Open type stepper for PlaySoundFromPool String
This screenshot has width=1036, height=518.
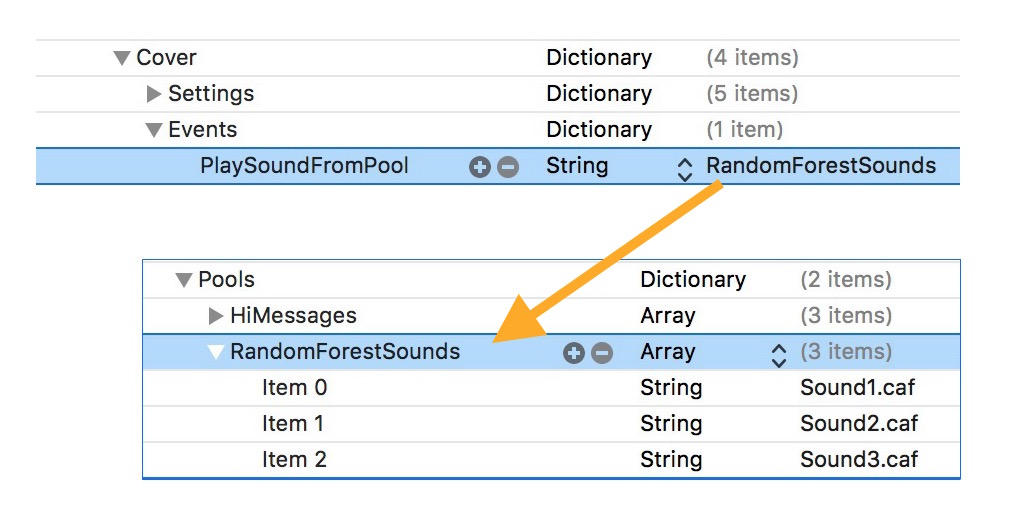click(x=685, y=168)
